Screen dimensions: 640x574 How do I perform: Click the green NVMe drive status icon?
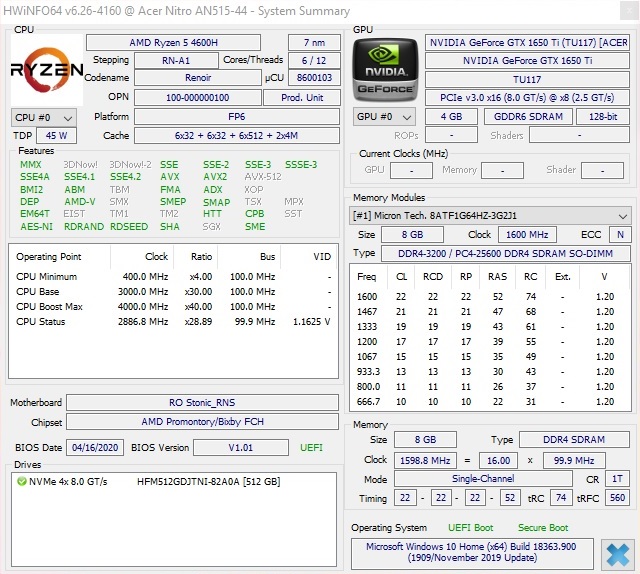point(22,481)
